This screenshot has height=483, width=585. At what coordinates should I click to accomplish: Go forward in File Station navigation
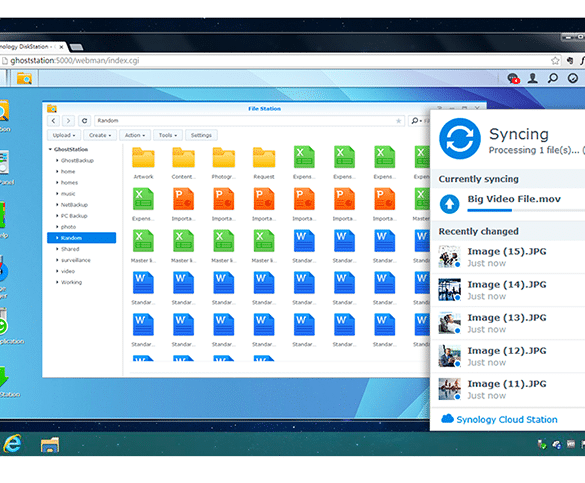(68, 120)
